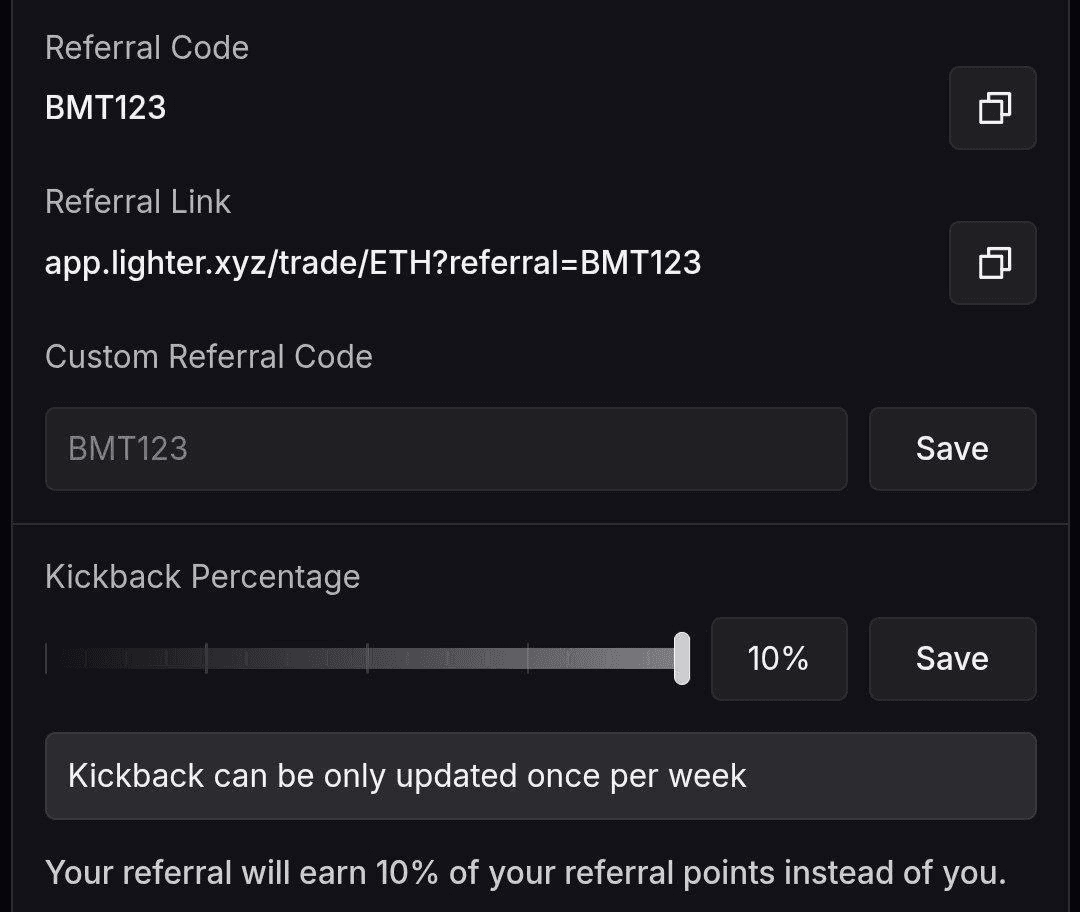The width and height of the screenshot is (1080, 912).
Task: Click the kickback slider handle
Action: (x=682, y=659)
